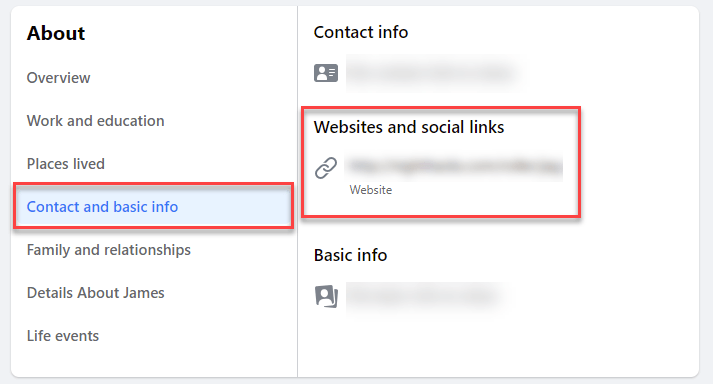Screen dimensions: 713x384
Task: Open the blurred website URL link
Action: tap(454, 167)
